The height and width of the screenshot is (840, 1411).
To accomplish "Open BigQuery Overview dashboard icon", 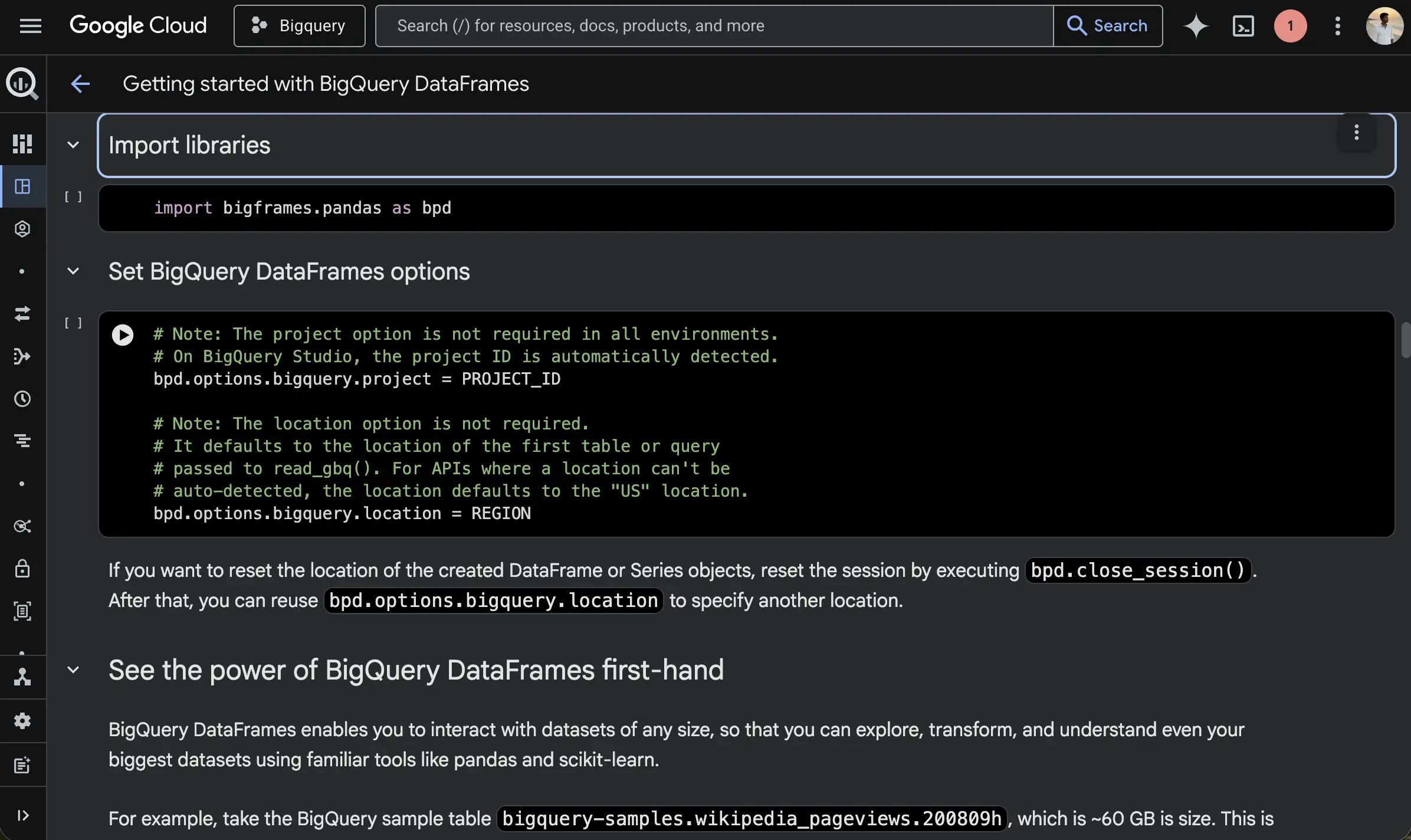I will pos(22,144).
